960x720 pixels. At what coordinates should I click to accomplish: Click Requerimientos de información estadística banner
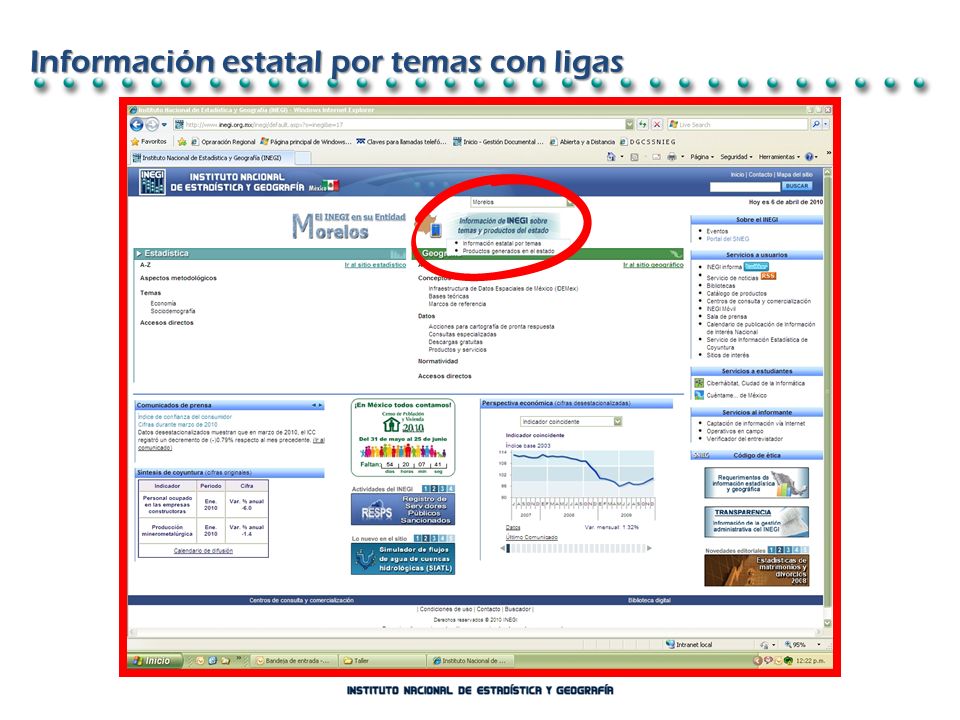(756, 482)
